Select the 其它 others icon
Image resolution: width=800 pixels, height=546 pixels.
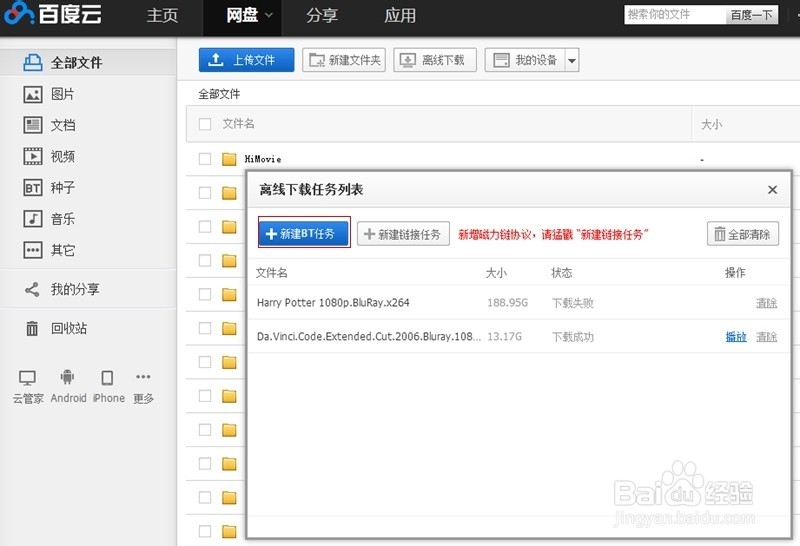click(x=33, y=250)
